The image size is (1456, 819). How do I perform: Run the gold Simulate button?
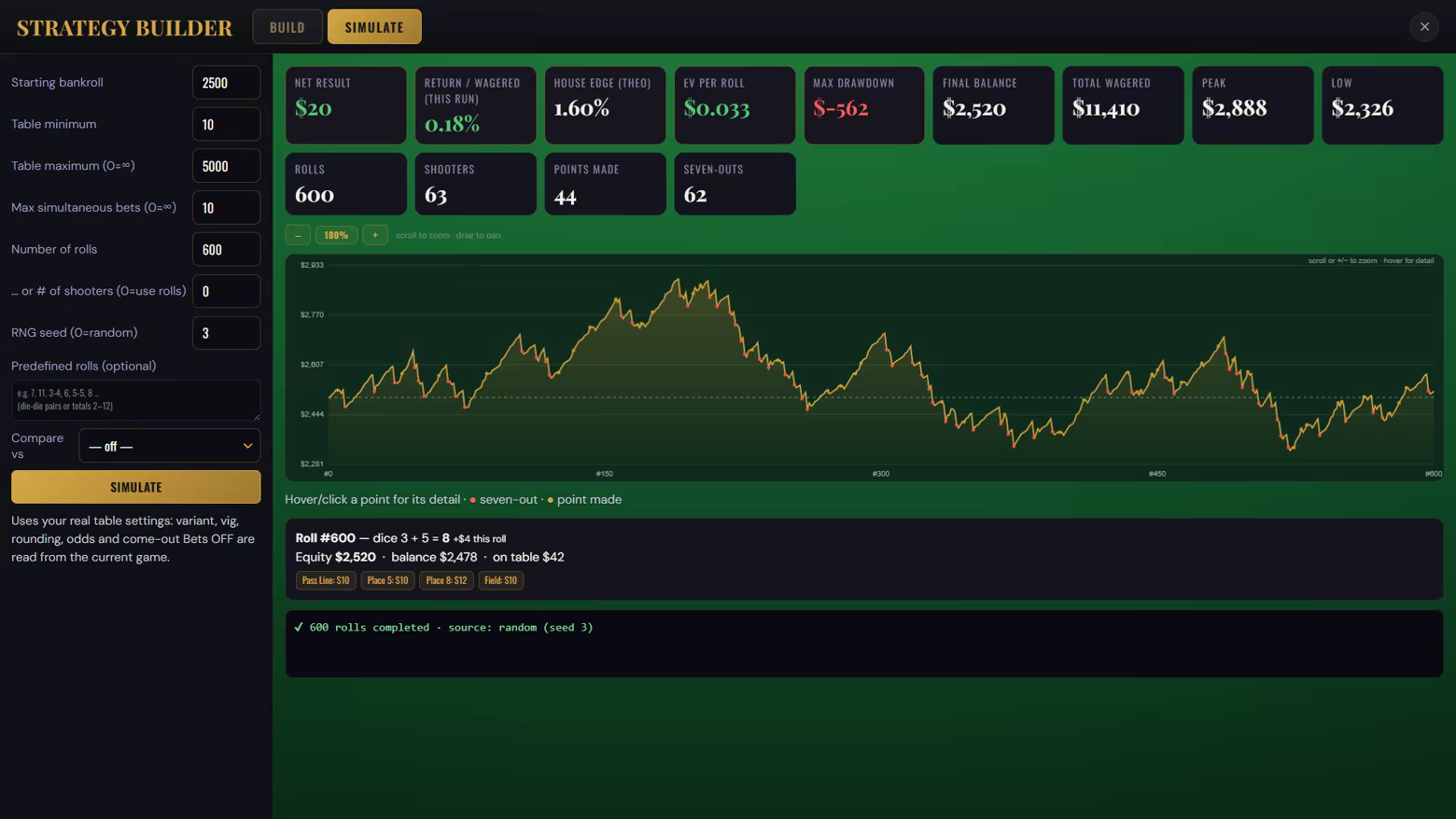tap(136, 487)
